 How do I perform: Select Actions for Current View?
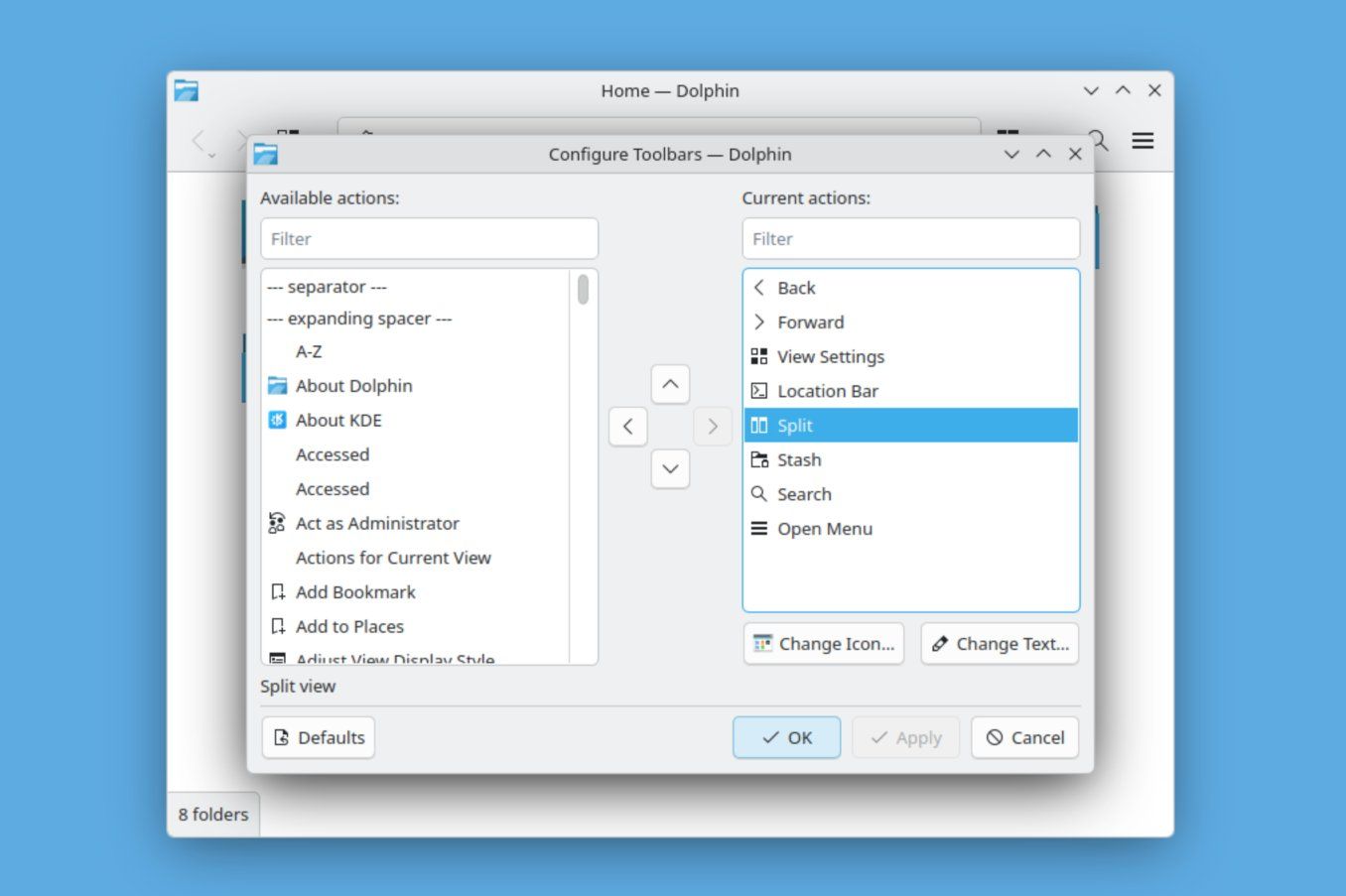(x=416, y=558)
